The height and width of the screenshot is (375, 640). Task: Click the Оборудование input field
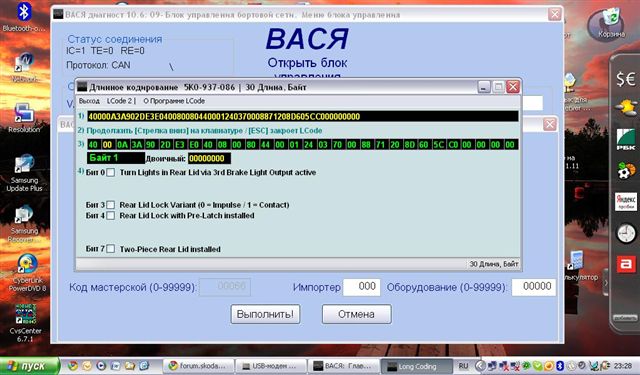coord(533,287)
